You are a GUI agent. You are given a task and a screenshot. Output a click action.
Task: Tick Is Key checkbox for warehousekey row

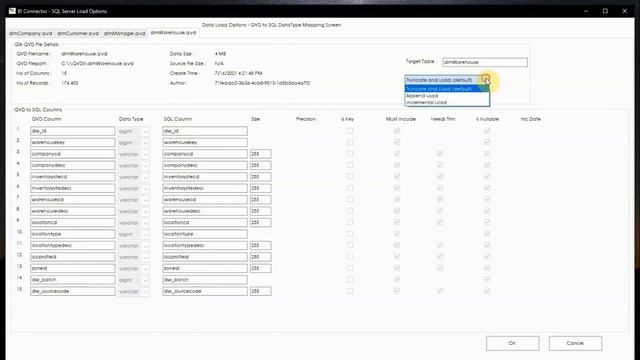click(350, 142)
